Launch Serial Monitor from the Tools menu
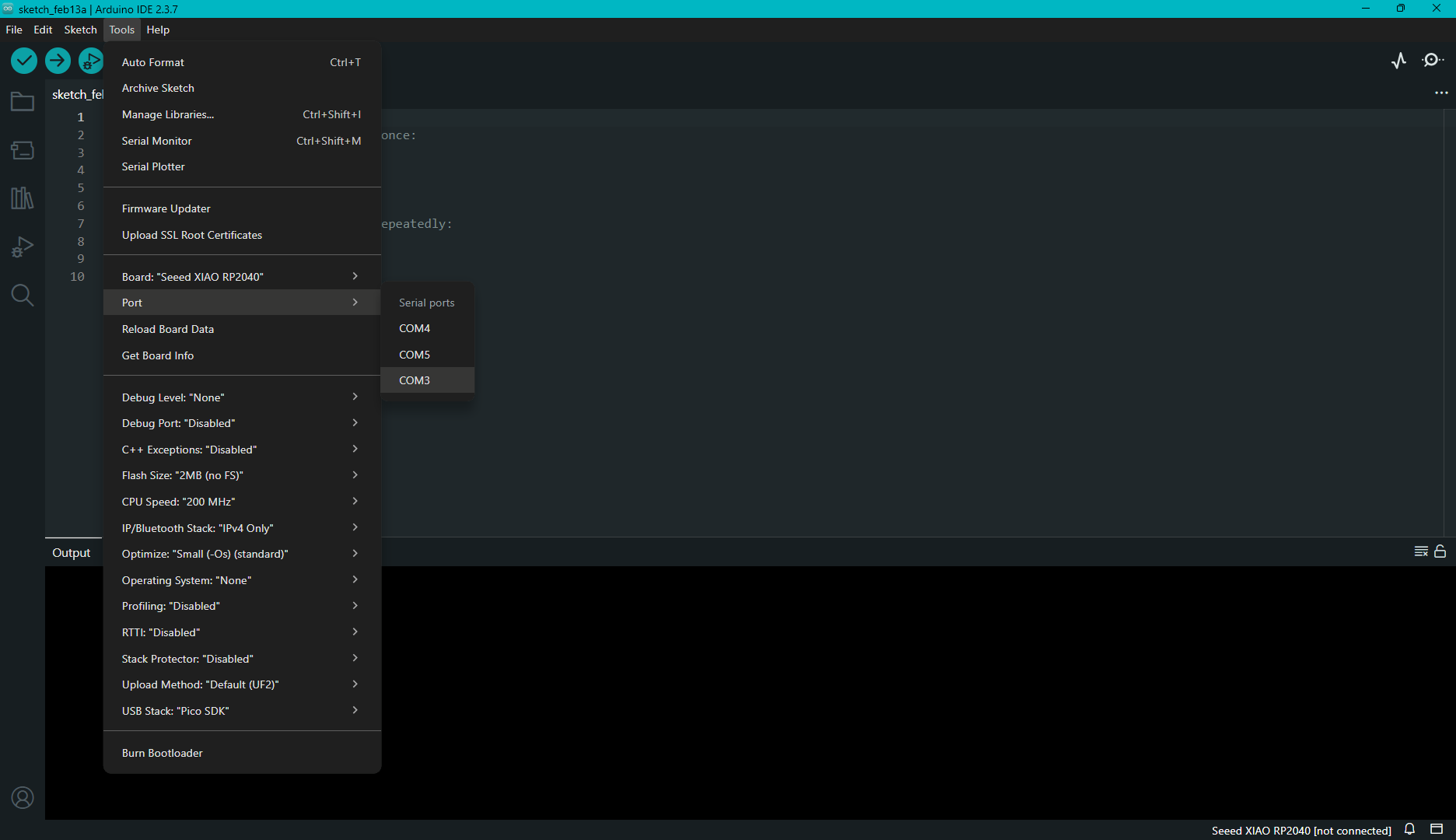Image resolution: width=1456 pixels, height=840 pixels. [242, 141]
